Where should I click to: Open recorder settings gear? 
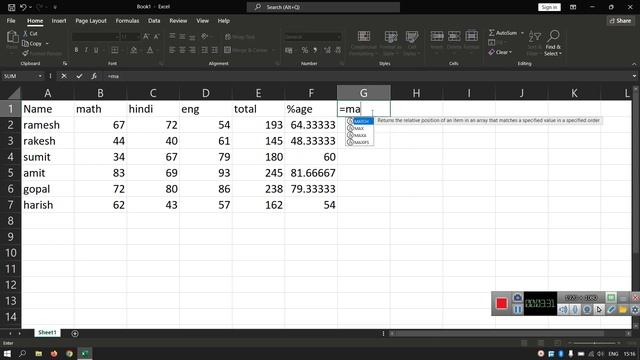[x=634, y=310]
